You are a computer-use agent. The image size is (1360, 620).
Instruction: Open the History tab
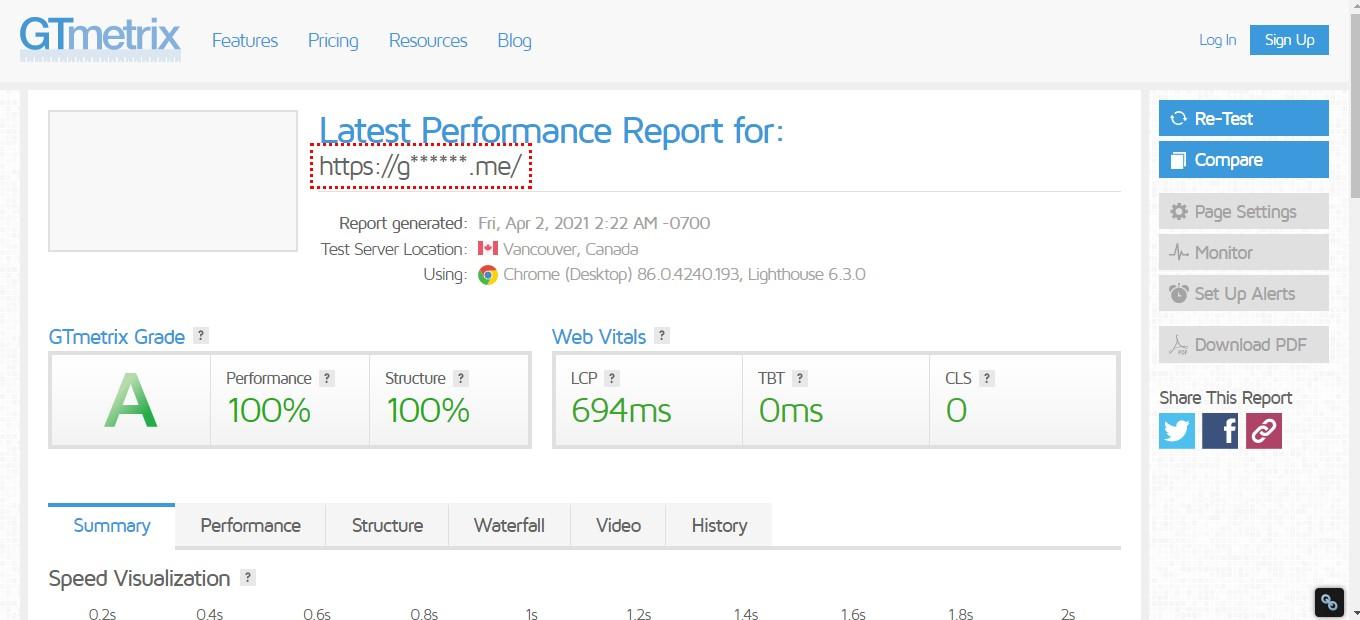tap(718, 525)
